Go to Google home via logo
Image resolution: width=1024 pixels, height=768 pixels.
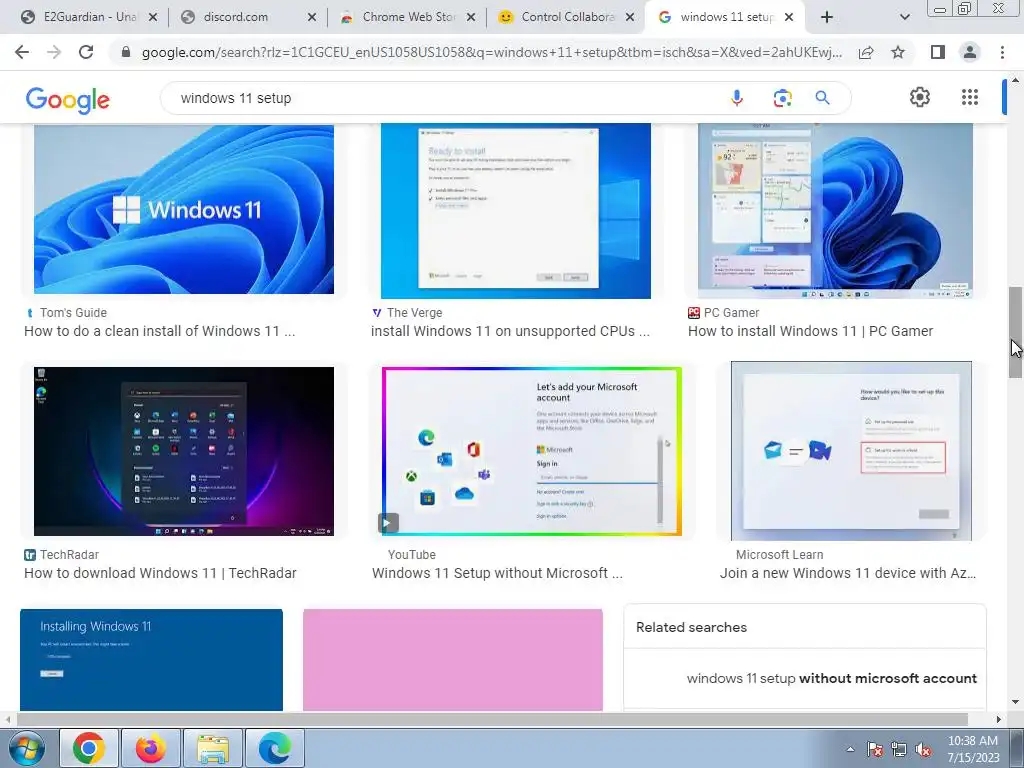tap(68, 100)
